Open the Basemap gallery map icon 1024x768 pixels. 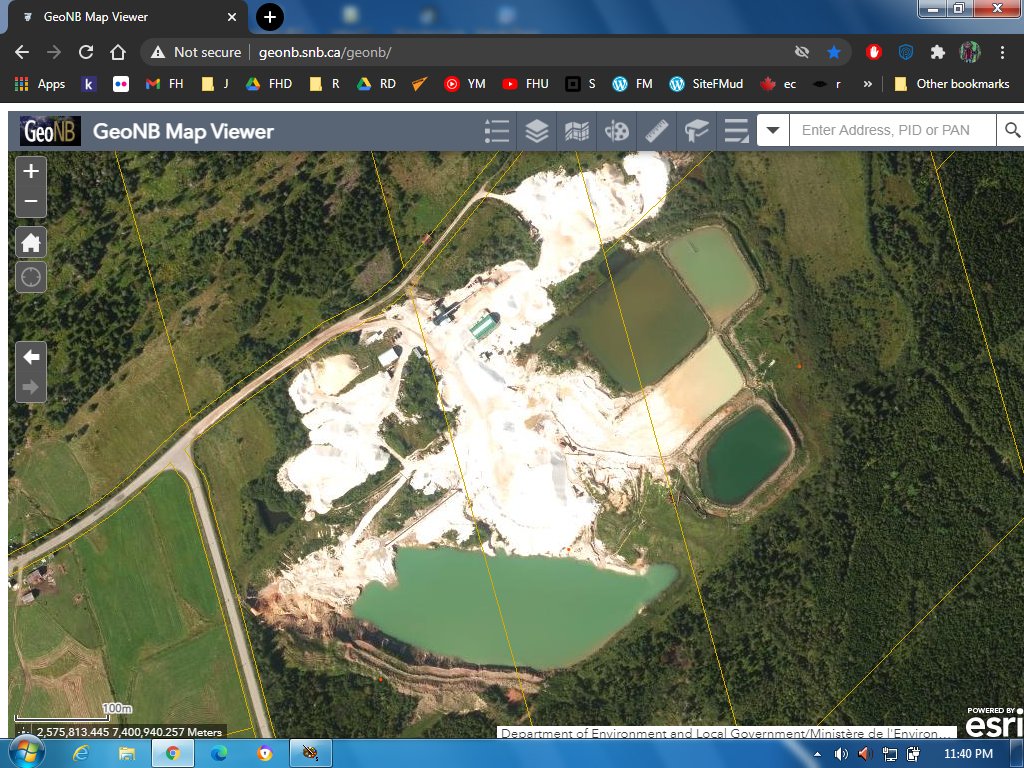(x=577, y=131)
